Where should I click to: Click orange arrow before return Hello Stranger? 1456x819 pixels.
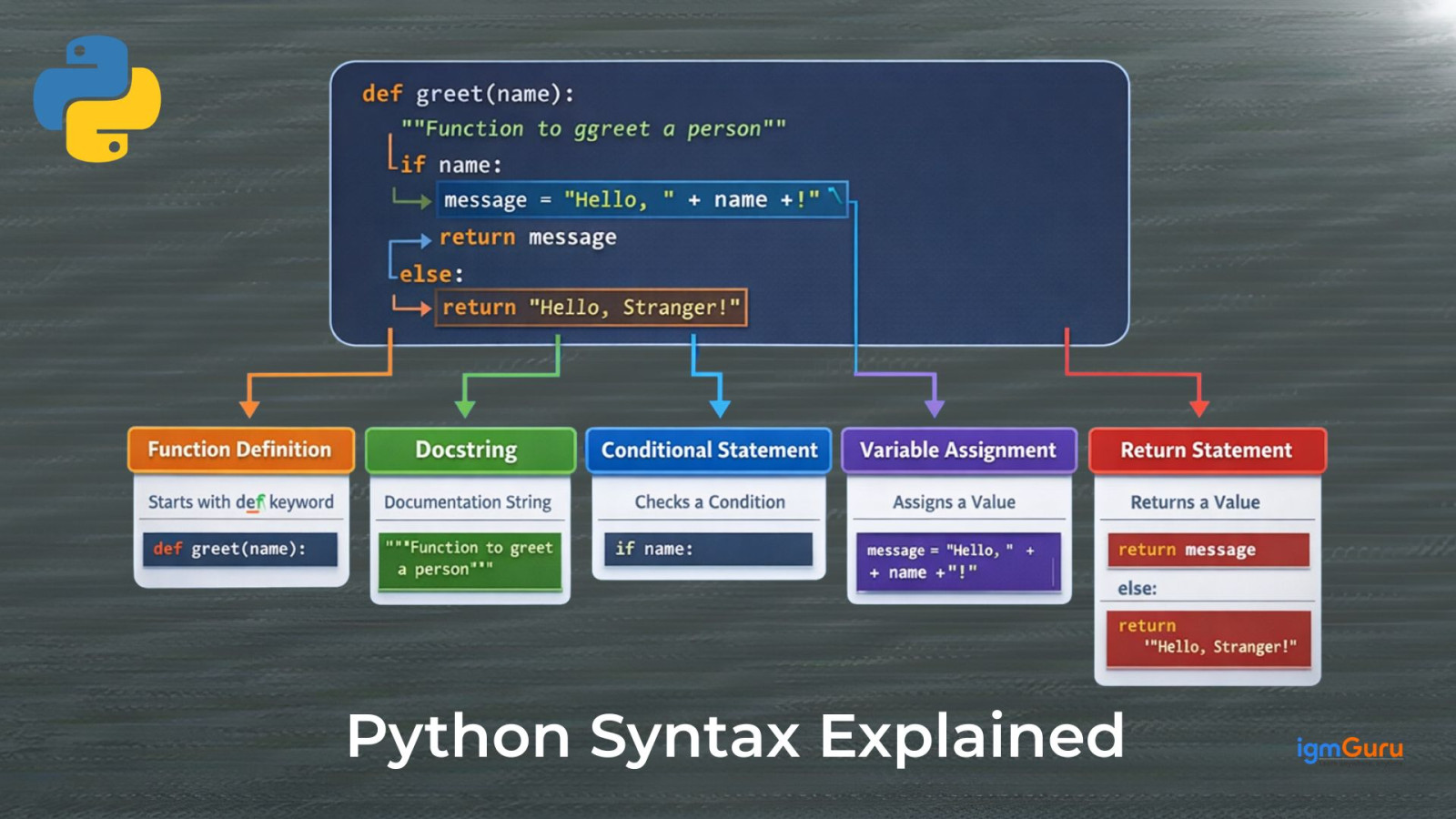414,308
